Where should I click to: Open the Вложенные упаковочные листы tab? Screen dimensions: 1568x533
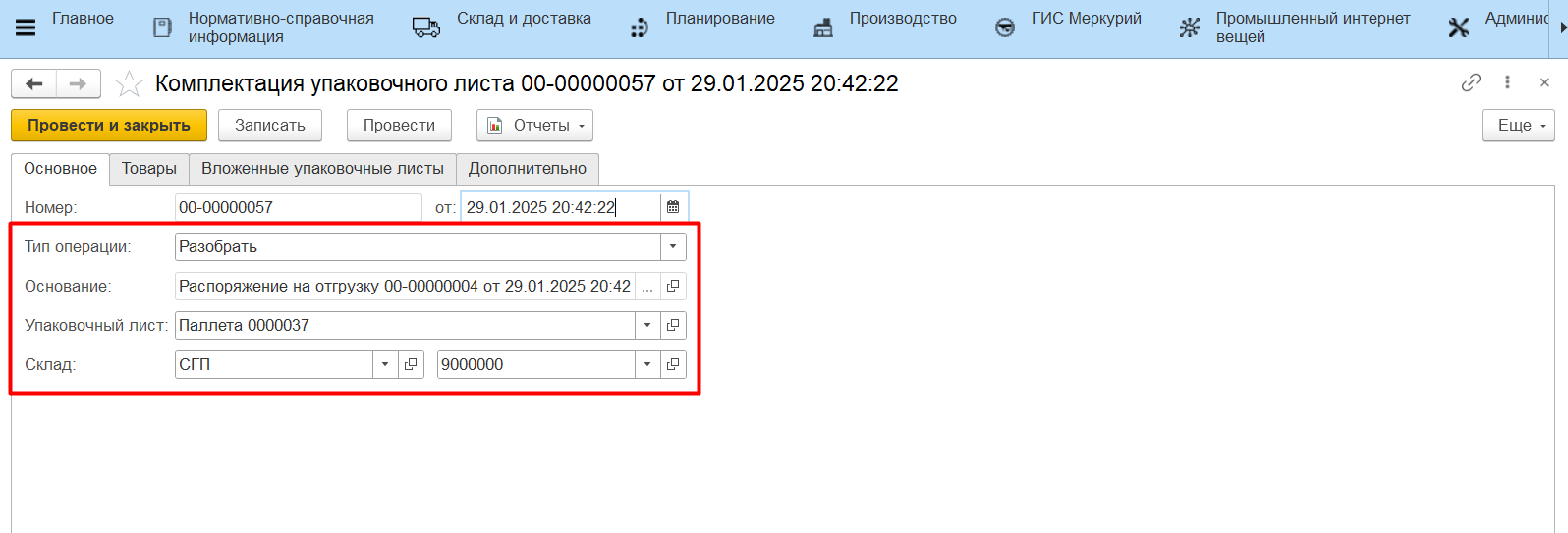[x=322, y=169]
